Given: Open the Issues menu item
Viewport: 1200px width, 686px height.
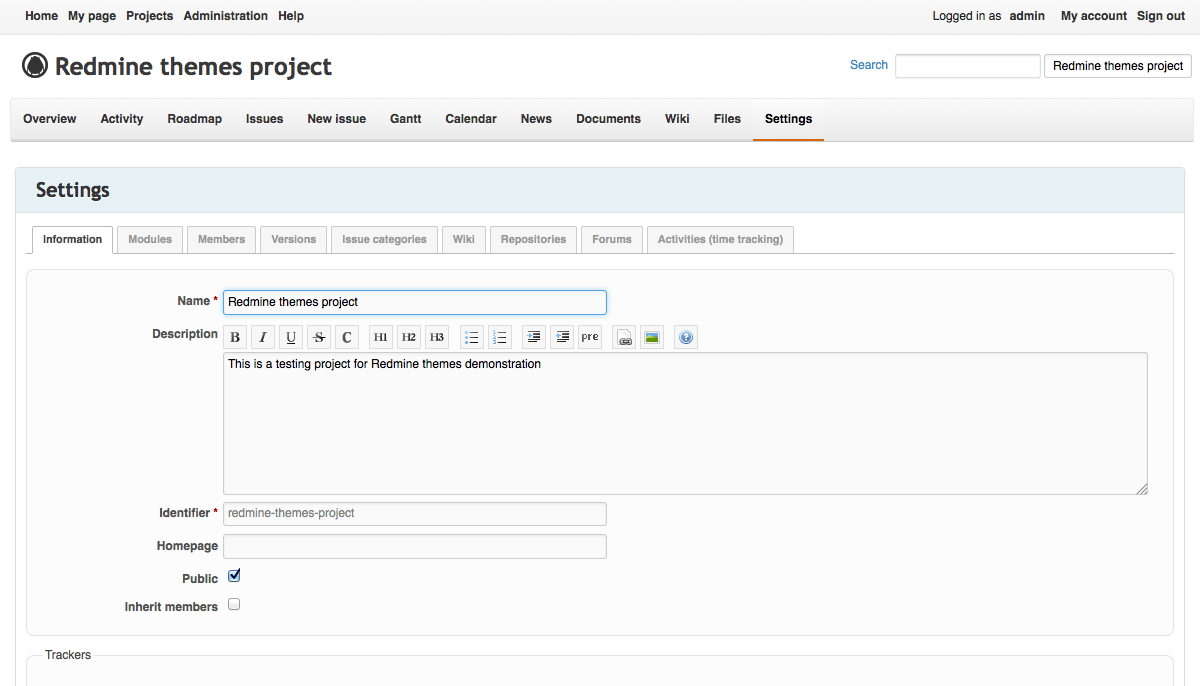Looking at the screenshot, I should [265, 119].
